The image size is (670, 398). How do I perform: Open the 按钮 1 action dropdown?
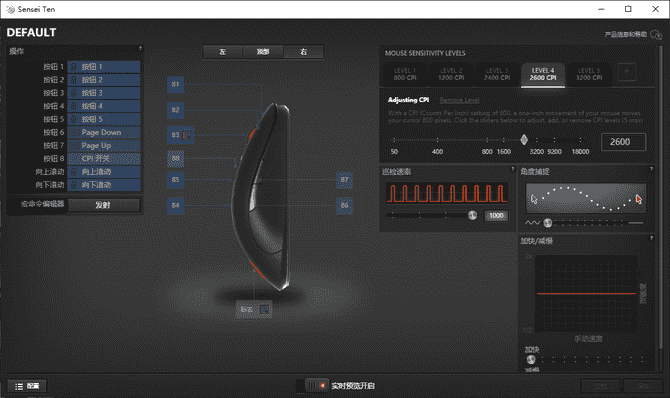(x=104, y=67)
